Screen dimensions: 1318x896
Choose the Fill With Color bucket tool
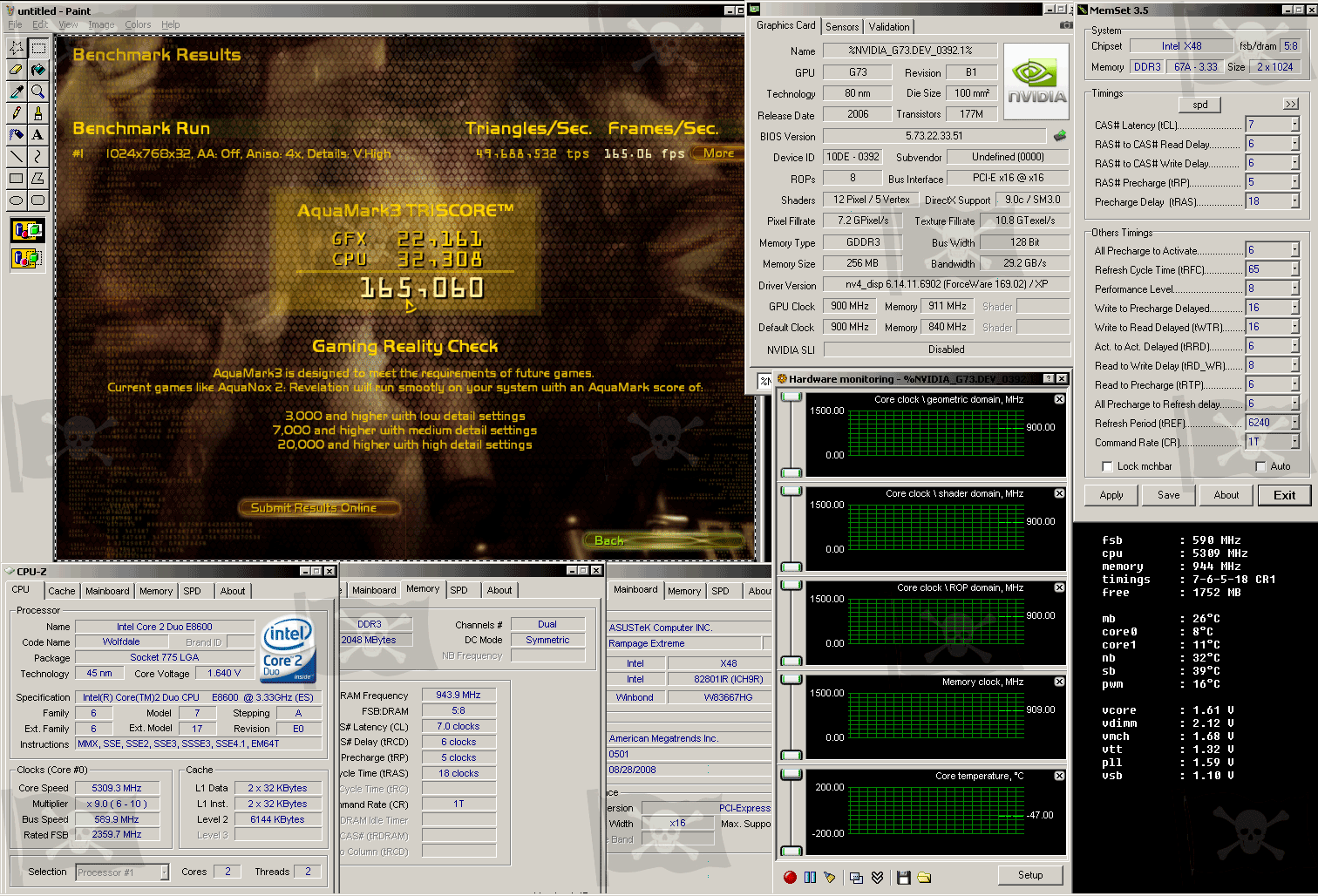38,70
